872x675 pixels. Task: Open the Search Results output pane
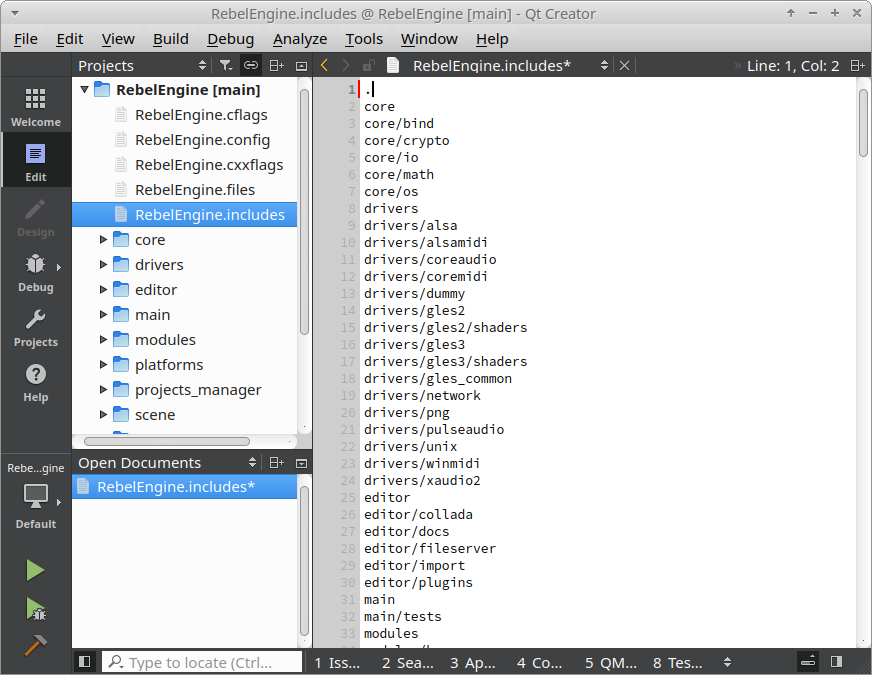(408, 662)
